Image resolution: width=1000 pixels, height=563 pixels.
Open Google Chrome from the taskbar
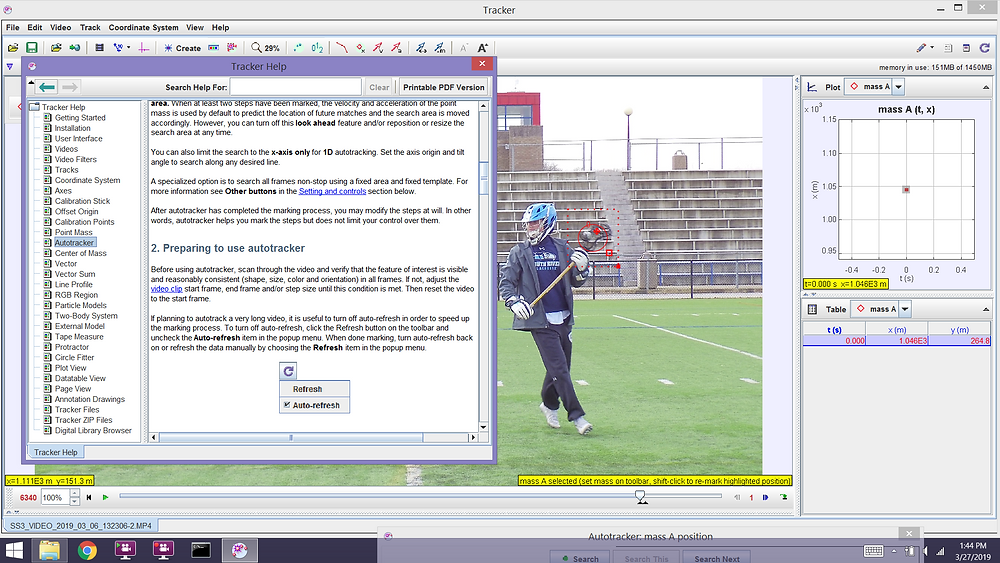point(87,550)
